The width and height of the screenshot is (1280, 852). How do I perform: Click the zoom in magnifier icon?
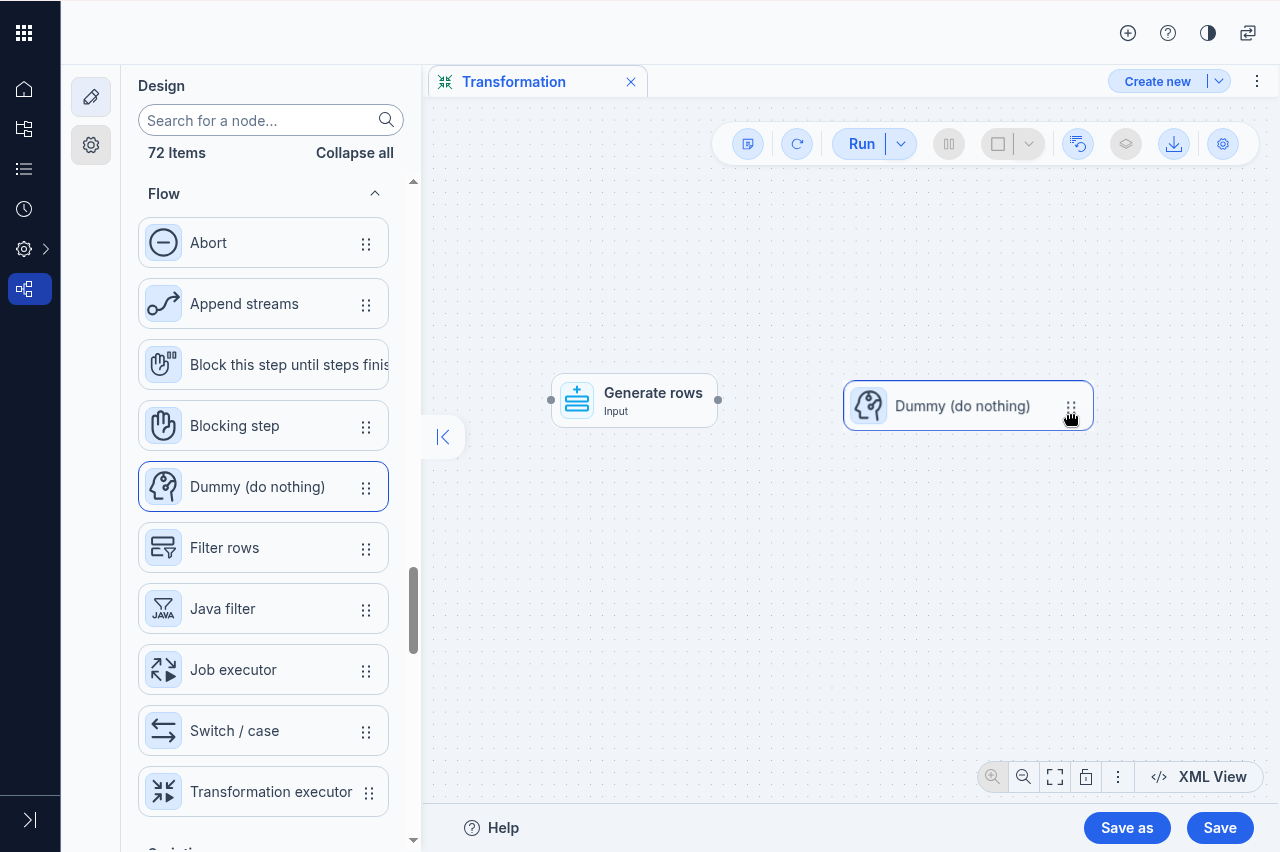pos(992,776)
